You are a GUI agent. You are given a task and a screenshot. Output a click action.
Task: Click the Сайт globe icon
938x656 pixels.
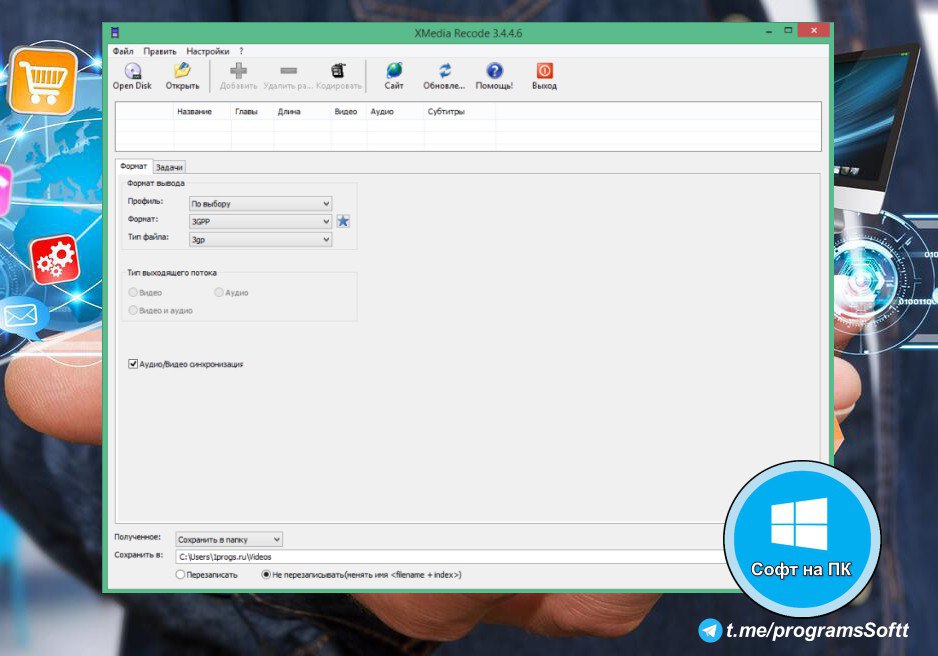tap(394, 71)
